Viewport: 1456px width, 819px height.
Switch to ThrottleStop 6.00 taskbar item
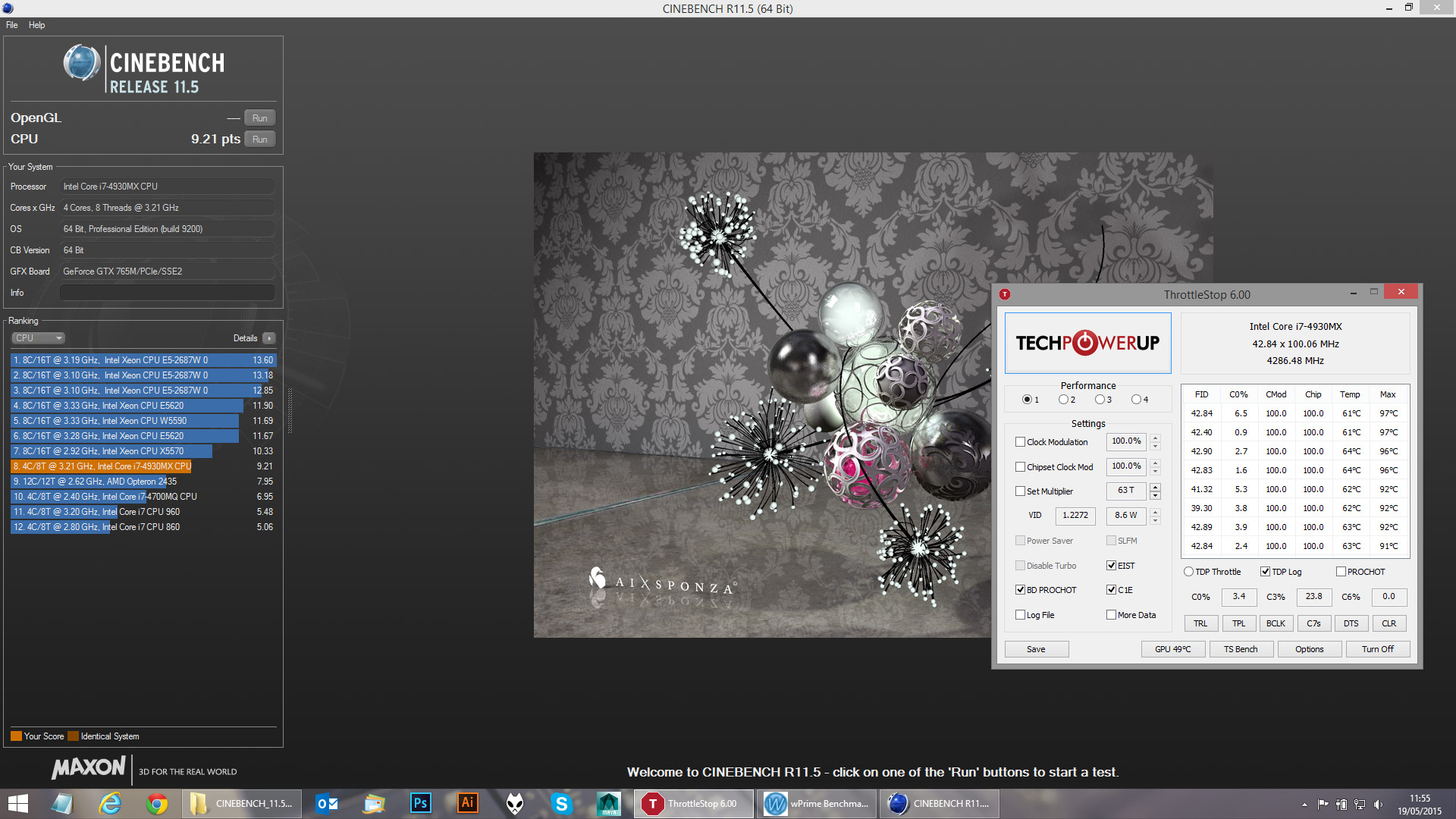694,804
